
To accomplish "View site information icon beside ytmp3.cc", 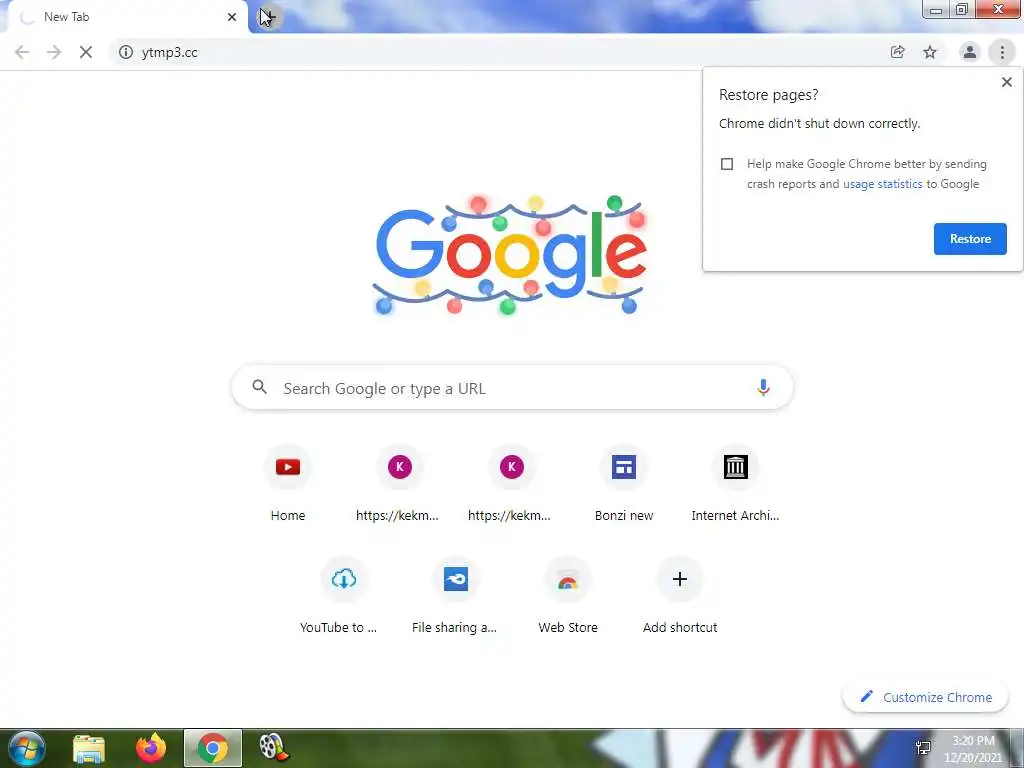I will [125, 52].
